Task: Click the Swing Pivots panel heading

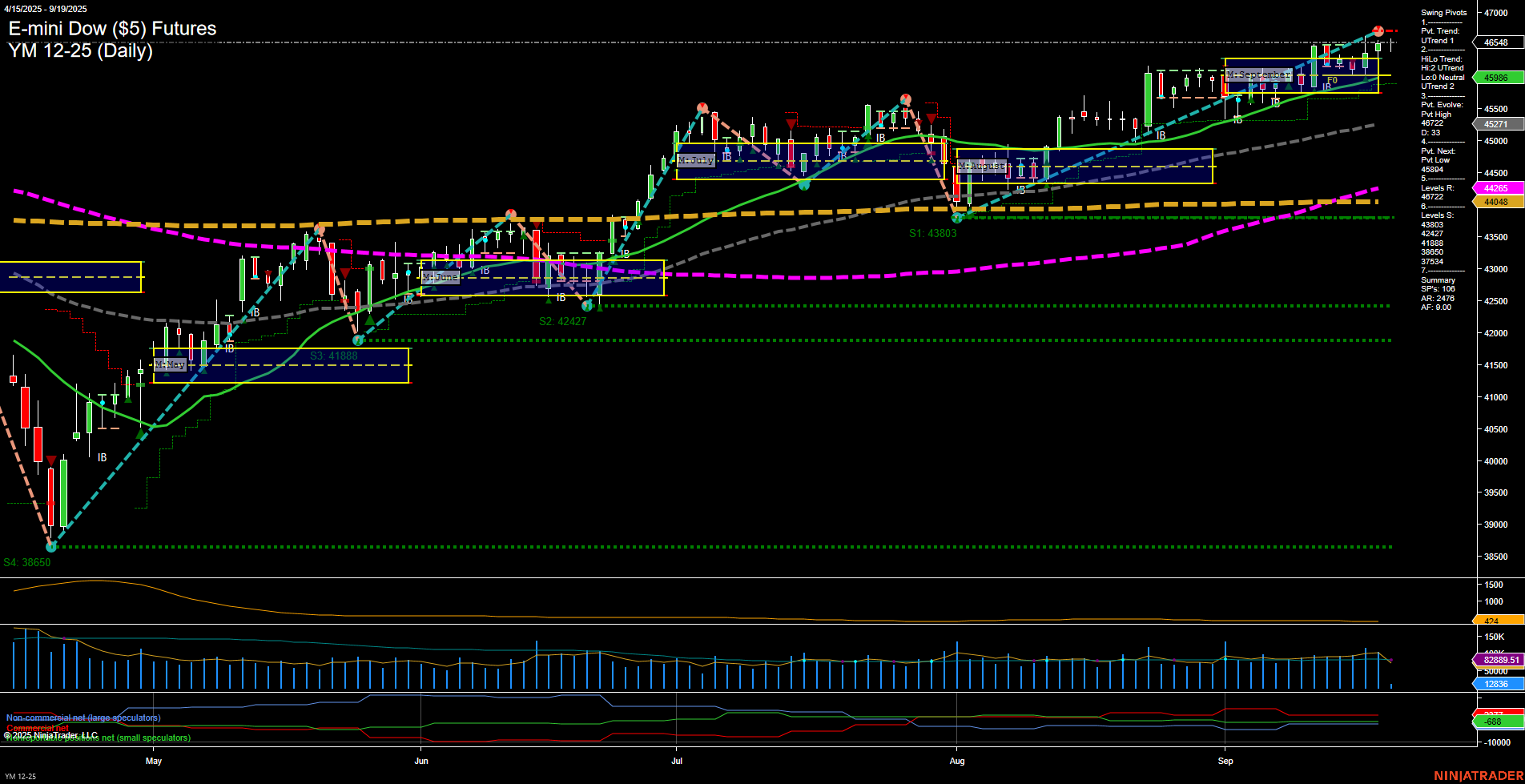Action: pyautogui.click(x=1444, y=13)
